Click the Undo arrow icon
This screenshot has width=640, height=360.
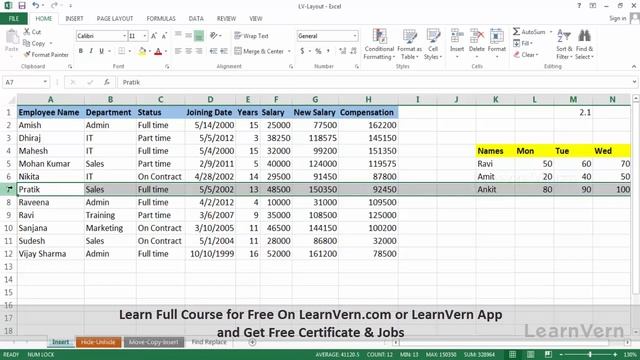click(36, 6)
